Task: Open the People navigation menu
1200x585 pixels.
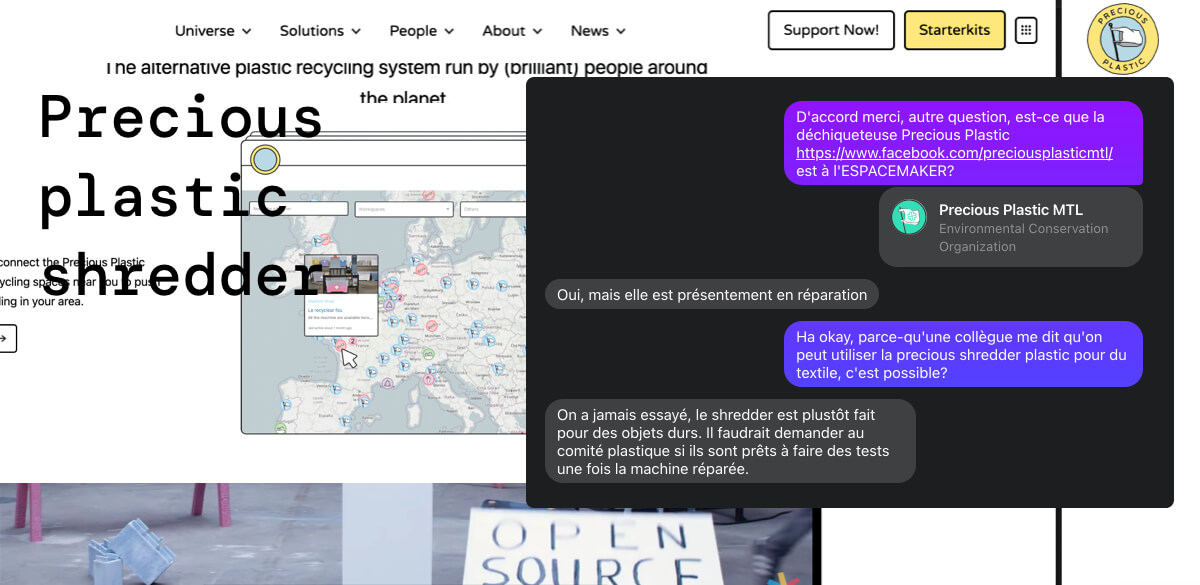Action: [x=422, y=31]
